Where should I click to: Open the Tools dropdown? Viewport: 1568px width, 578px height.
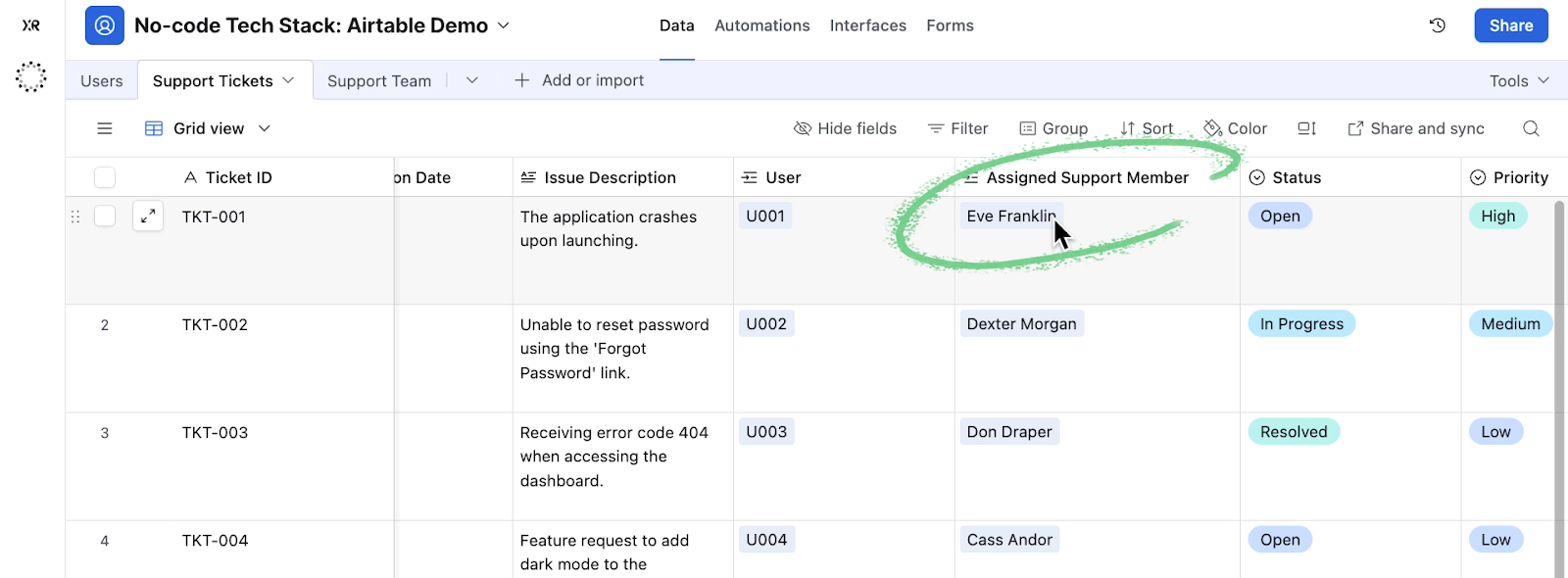pyautogui.click(x=1520, y=80)
